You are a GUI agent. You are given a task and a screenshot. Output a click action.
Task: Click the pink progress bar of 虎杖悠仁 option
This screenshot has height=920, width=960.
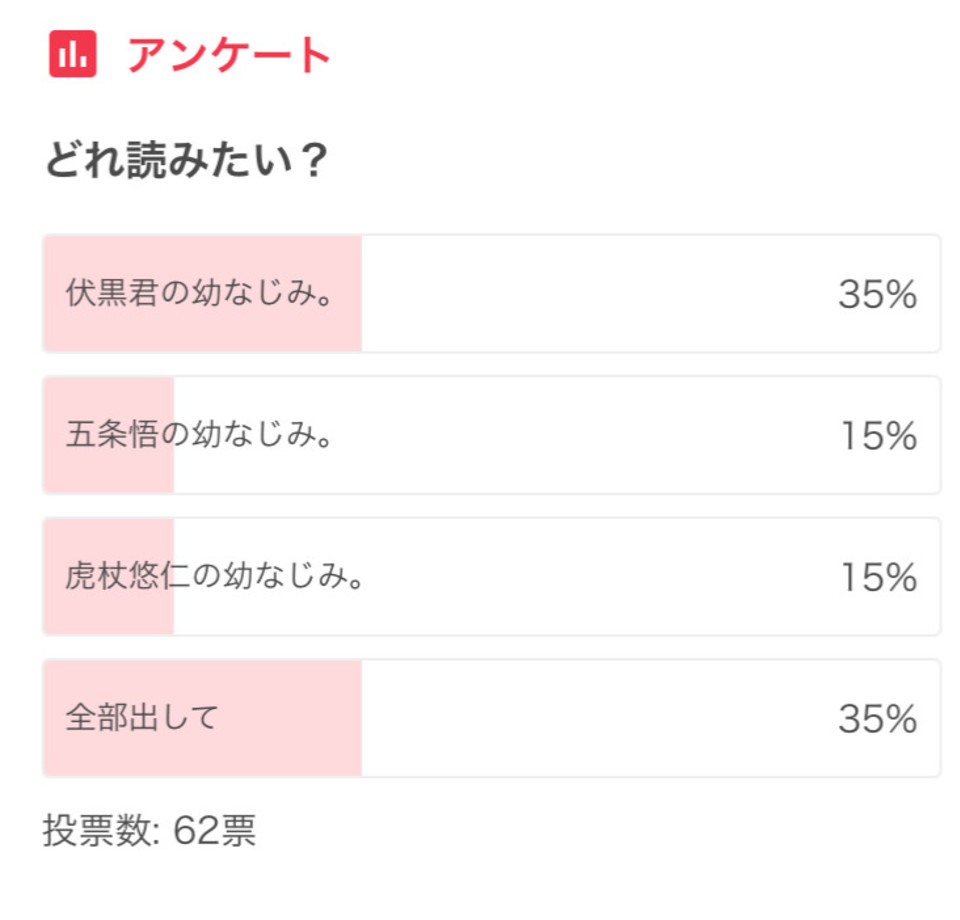[109, 577]
